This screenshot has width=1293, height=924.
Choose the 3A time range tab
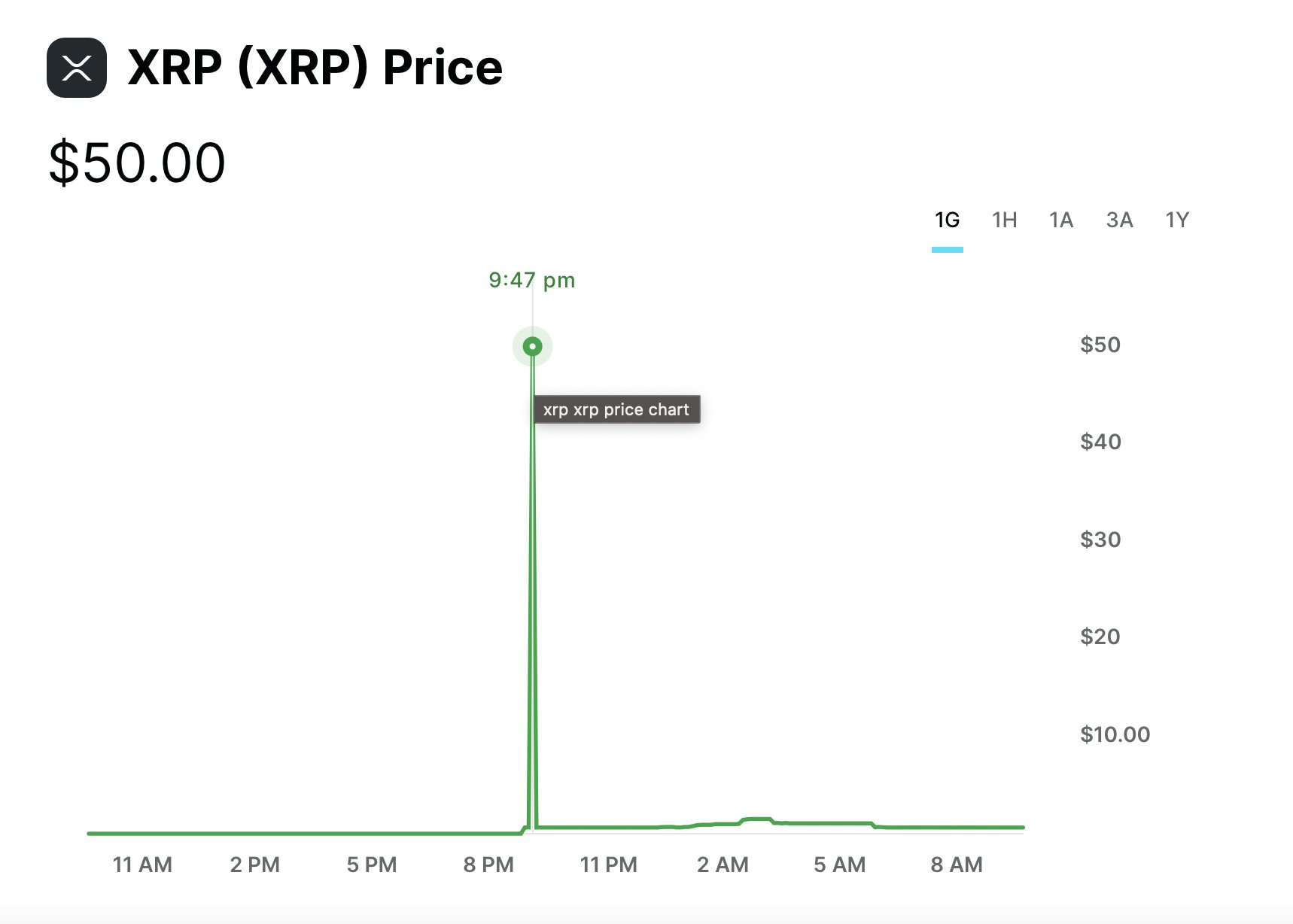[x=1119, y=220]
